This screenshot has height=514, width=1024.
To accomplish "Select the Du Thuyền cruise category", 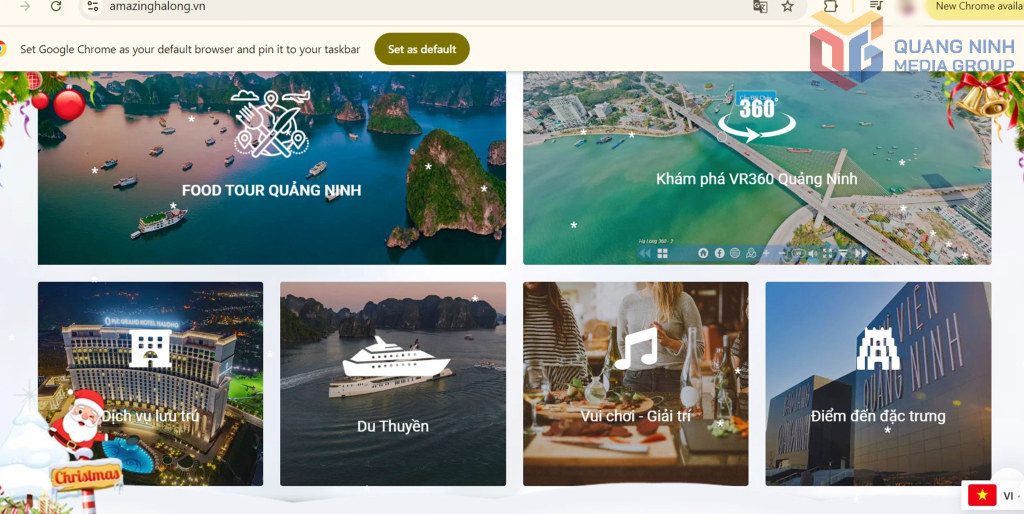I will coord(392,384).
